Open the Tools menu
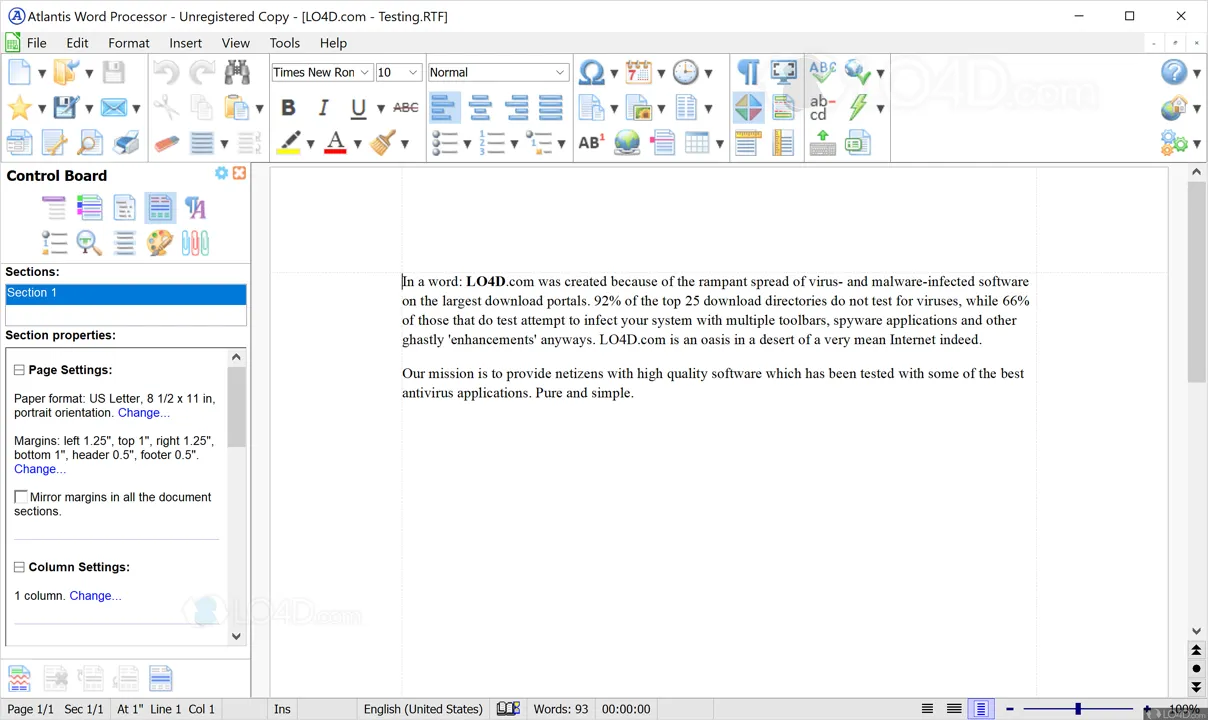 click(x=285, y=43)
